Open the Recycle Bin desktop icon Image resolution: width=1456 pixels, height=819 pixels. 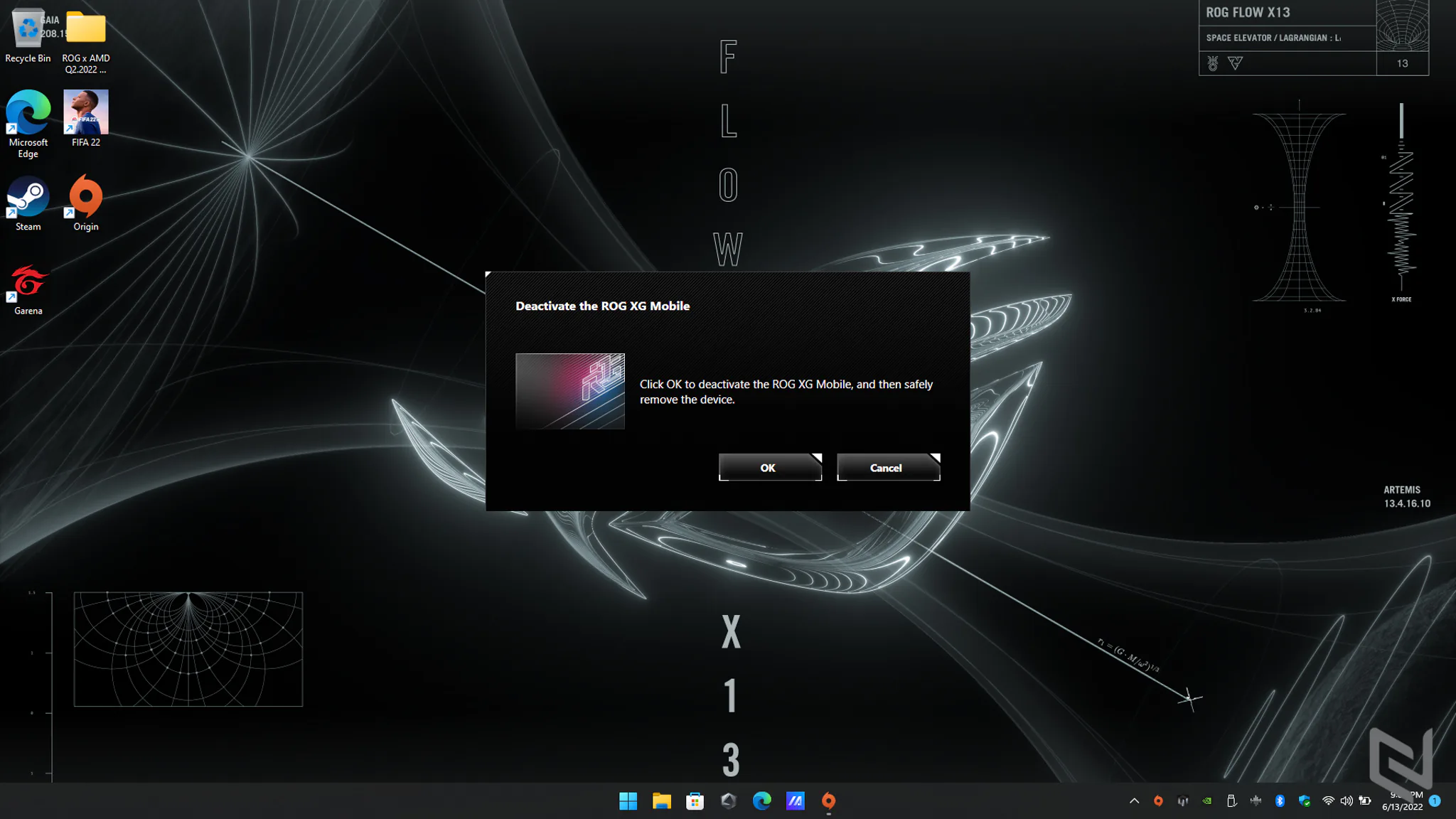[x=28, y=36]
